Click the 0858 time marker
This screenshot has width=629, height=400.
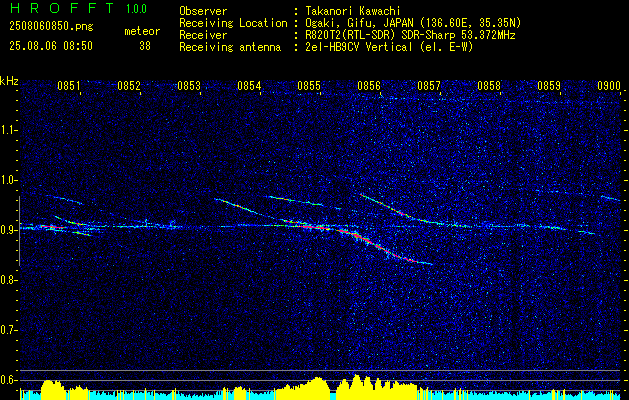489,86
